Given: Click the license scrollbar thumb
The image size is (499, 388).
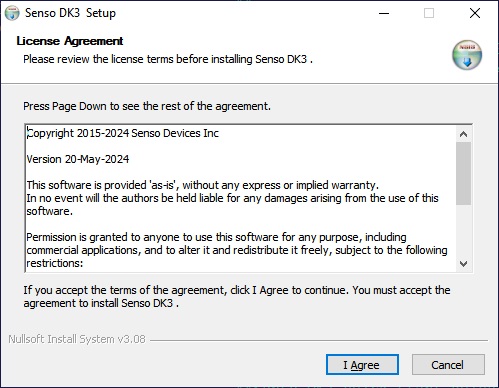Looking at the screenshot, I should (463, 173).
